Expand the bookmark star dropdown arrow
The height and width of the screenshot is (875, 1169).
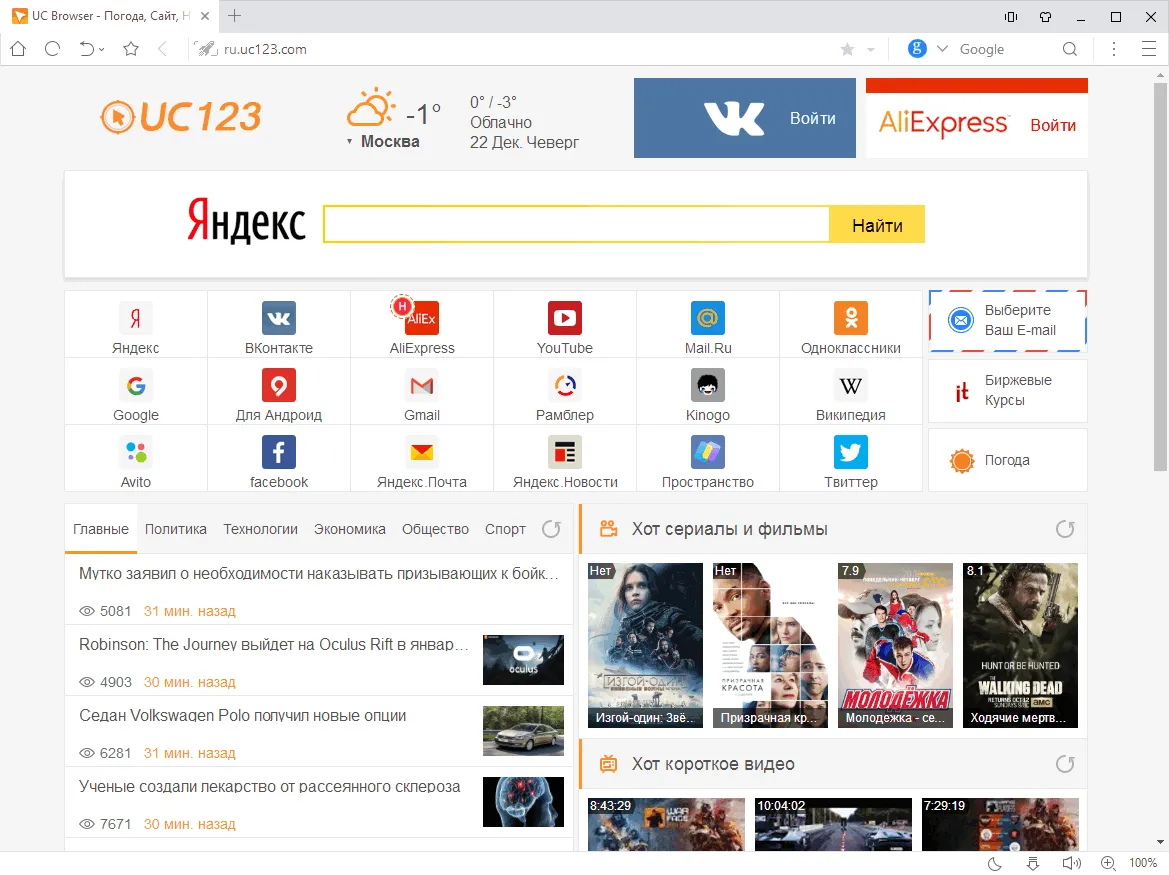870,50
